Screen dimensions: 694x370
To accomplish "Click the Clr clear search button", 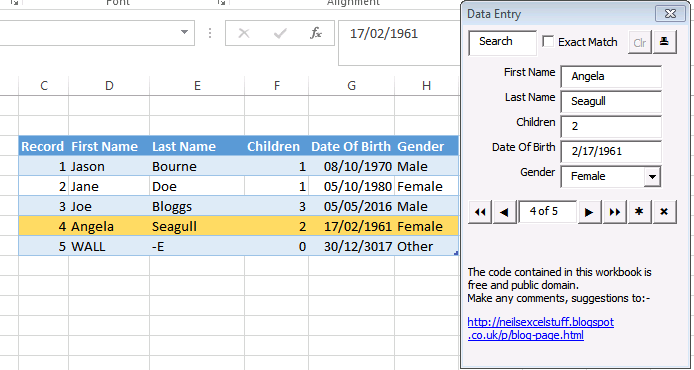I will click(x=640, y=42).
